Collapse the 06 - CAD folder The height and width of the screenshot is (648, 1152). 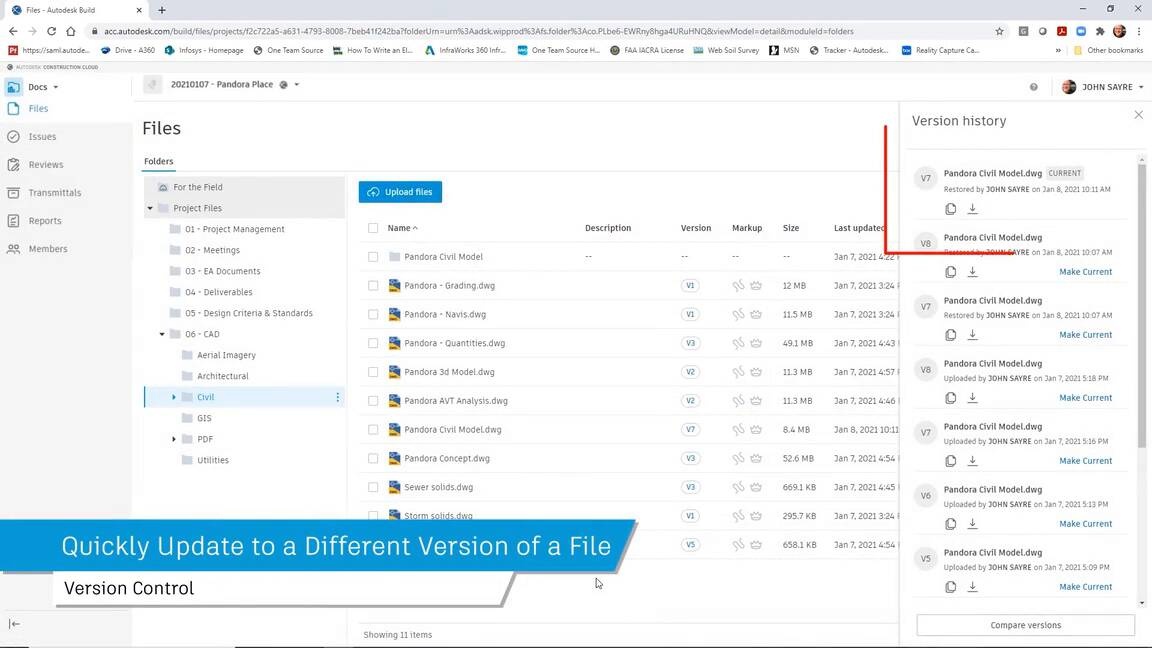click(162, 334)
